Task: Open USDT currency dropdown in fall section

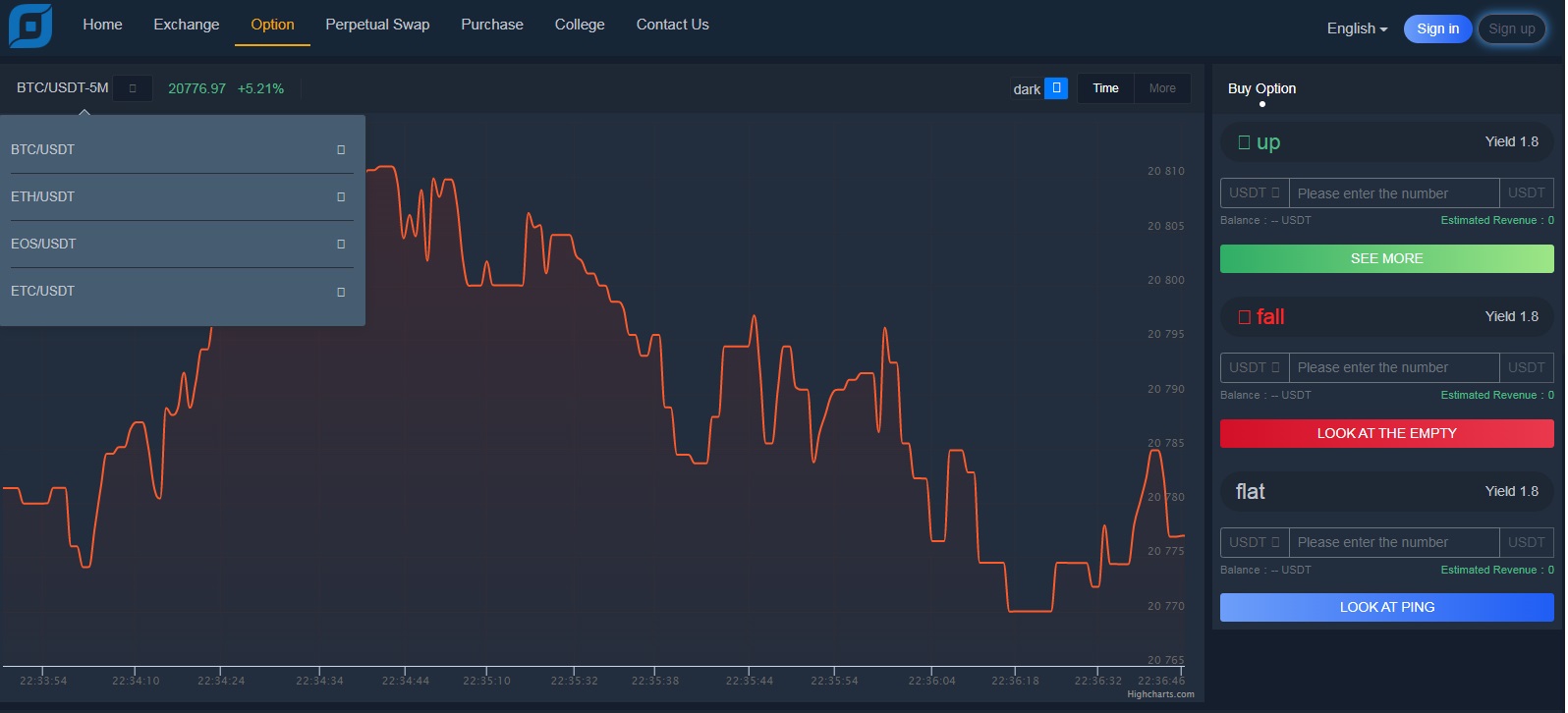Action: tap(1255, 367)
